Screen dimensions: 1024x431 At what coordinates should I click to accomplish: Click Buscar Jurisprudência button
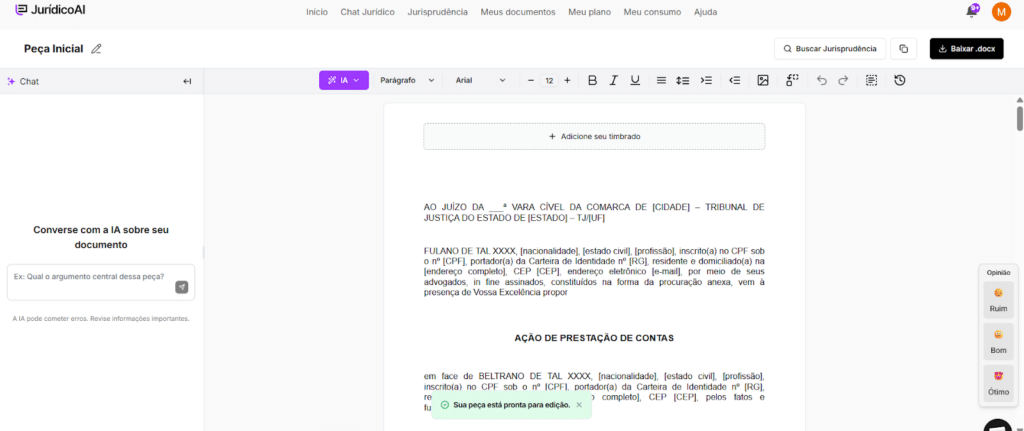tap(830, 49)
